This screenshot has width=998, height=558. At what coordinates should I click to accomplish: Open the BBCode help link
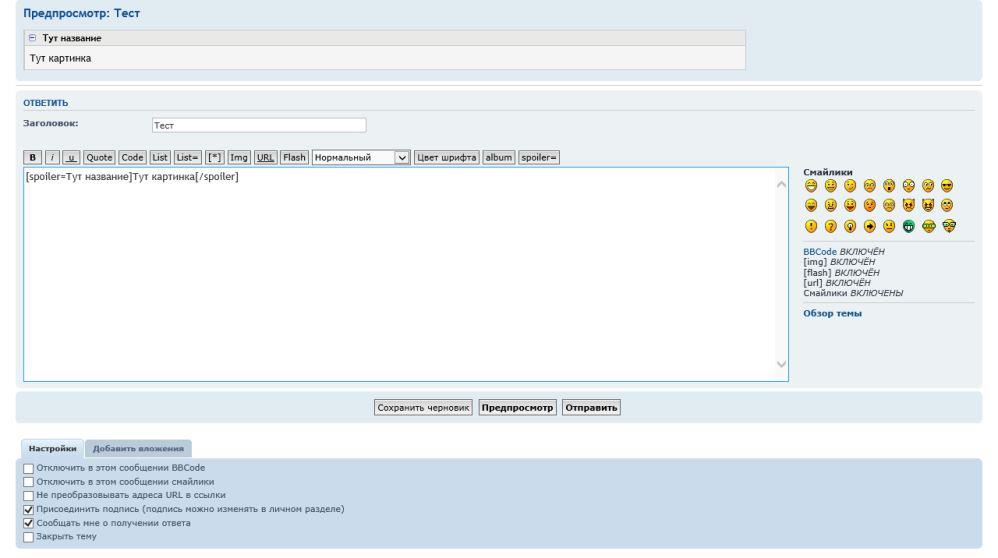coord(822,251)
